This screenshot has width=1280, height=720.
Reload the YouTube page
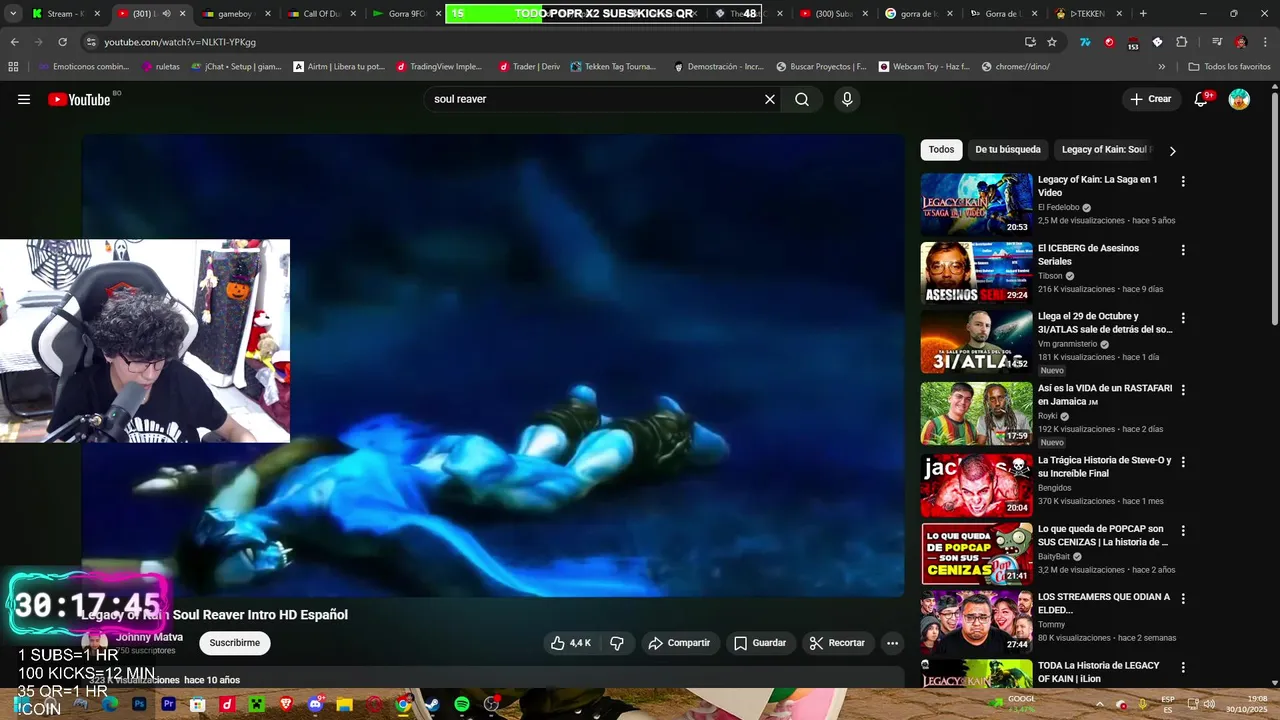(x=62, y=42)
